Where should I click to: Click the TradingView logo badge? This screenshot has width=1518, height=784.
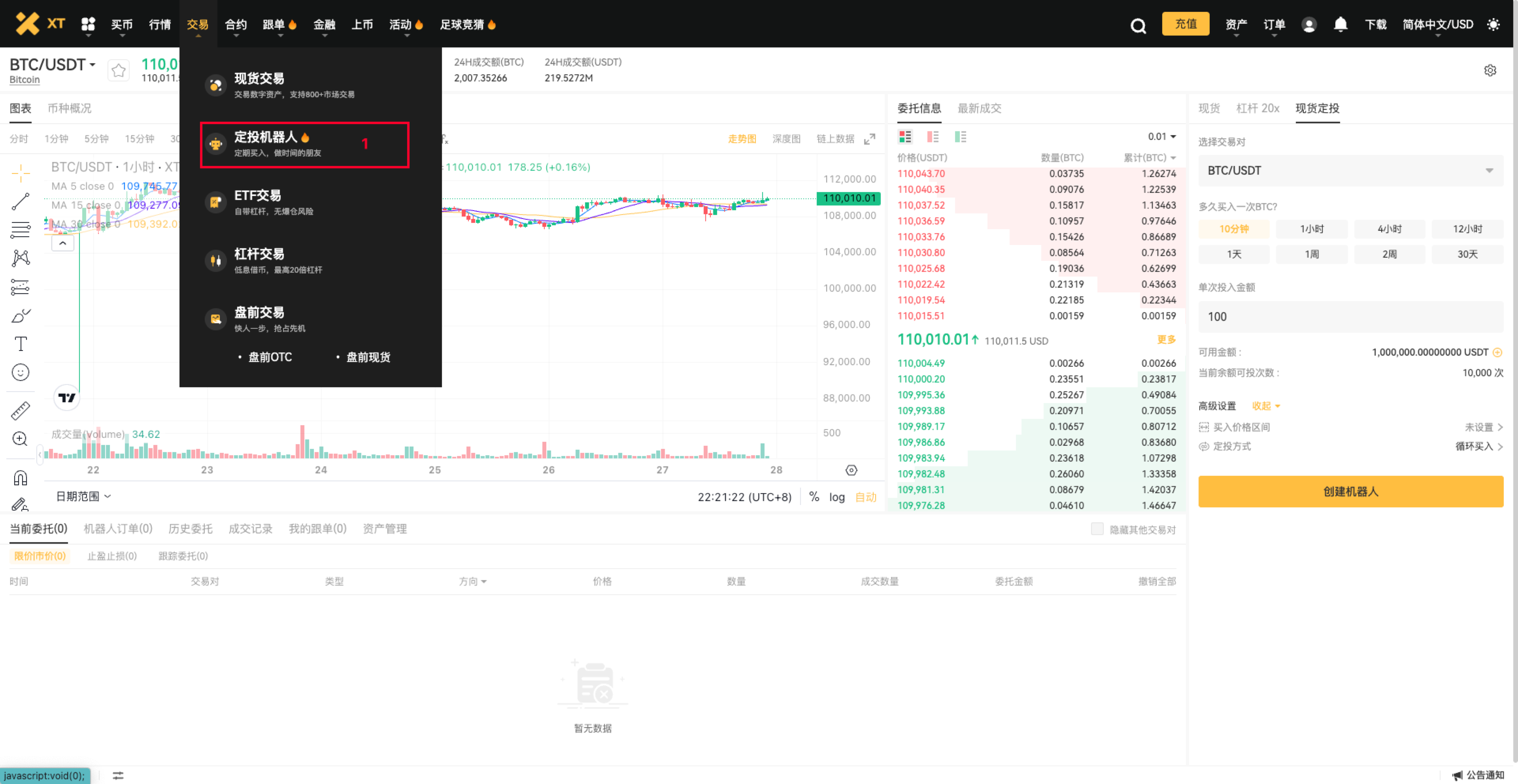click(66, 398)
